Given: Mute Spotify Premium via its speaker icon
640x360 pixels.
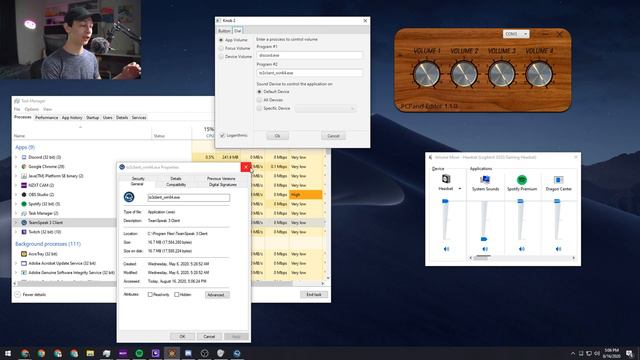Looking at the screenshot, I should [x=522, y=249].
